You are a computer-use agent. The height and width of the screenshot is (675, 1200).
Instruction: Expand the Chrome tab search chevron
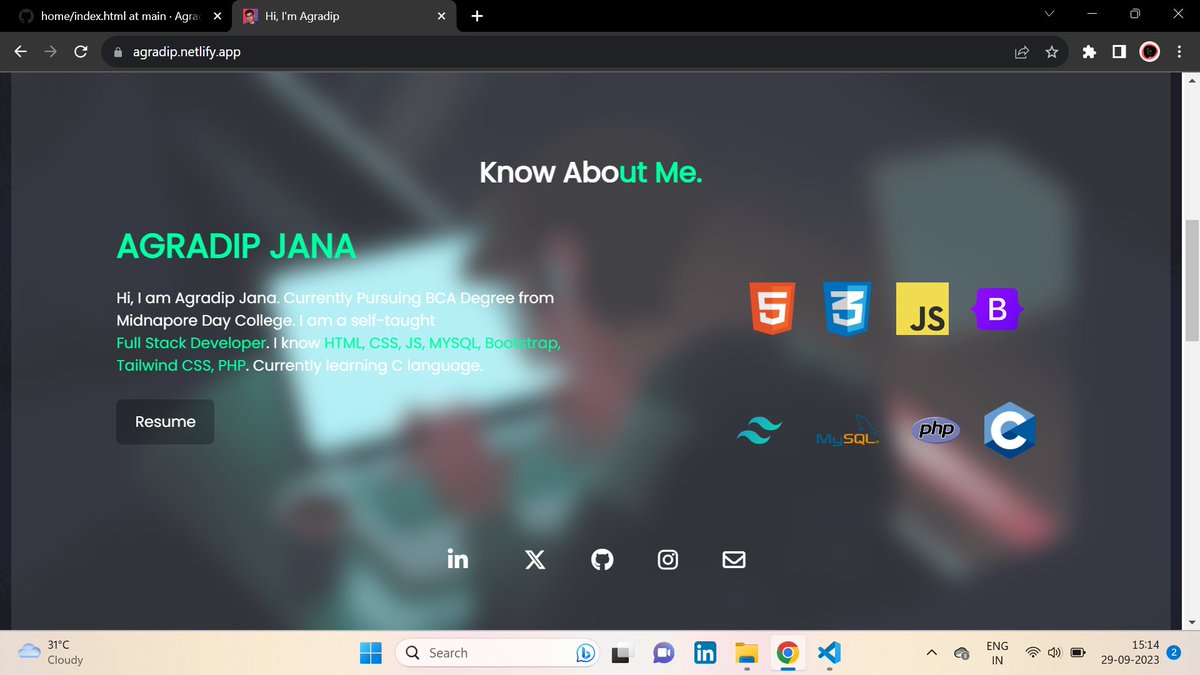point(1049,14)
